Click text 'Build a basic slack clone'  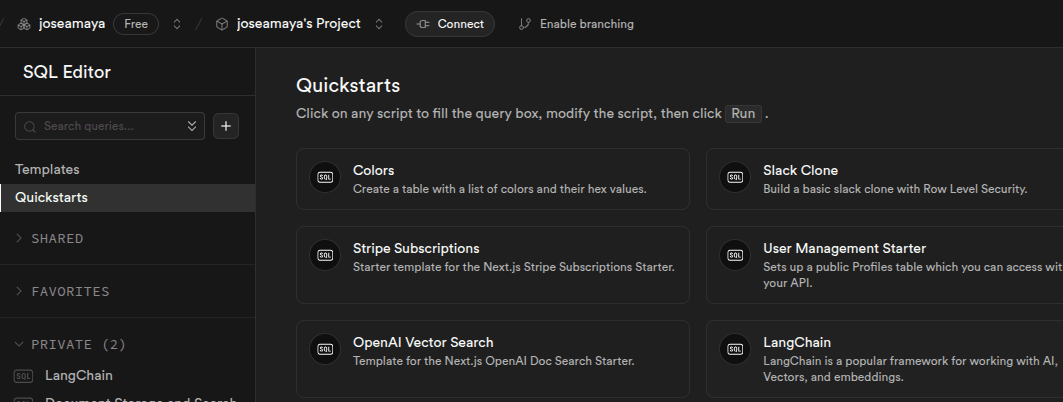(x=828, y=189)
